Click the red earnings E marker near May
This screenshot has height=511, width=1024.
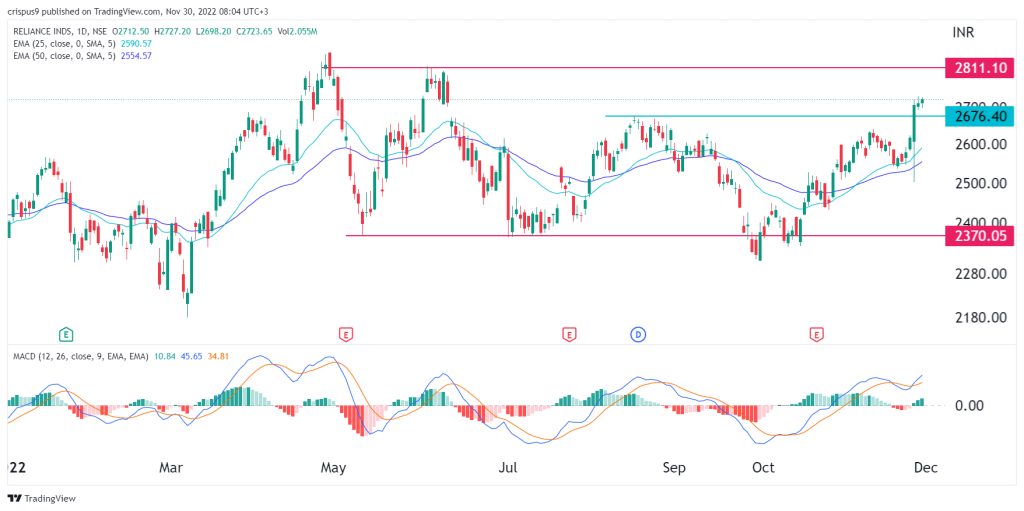pyautogui.click(x=346, y=335)
